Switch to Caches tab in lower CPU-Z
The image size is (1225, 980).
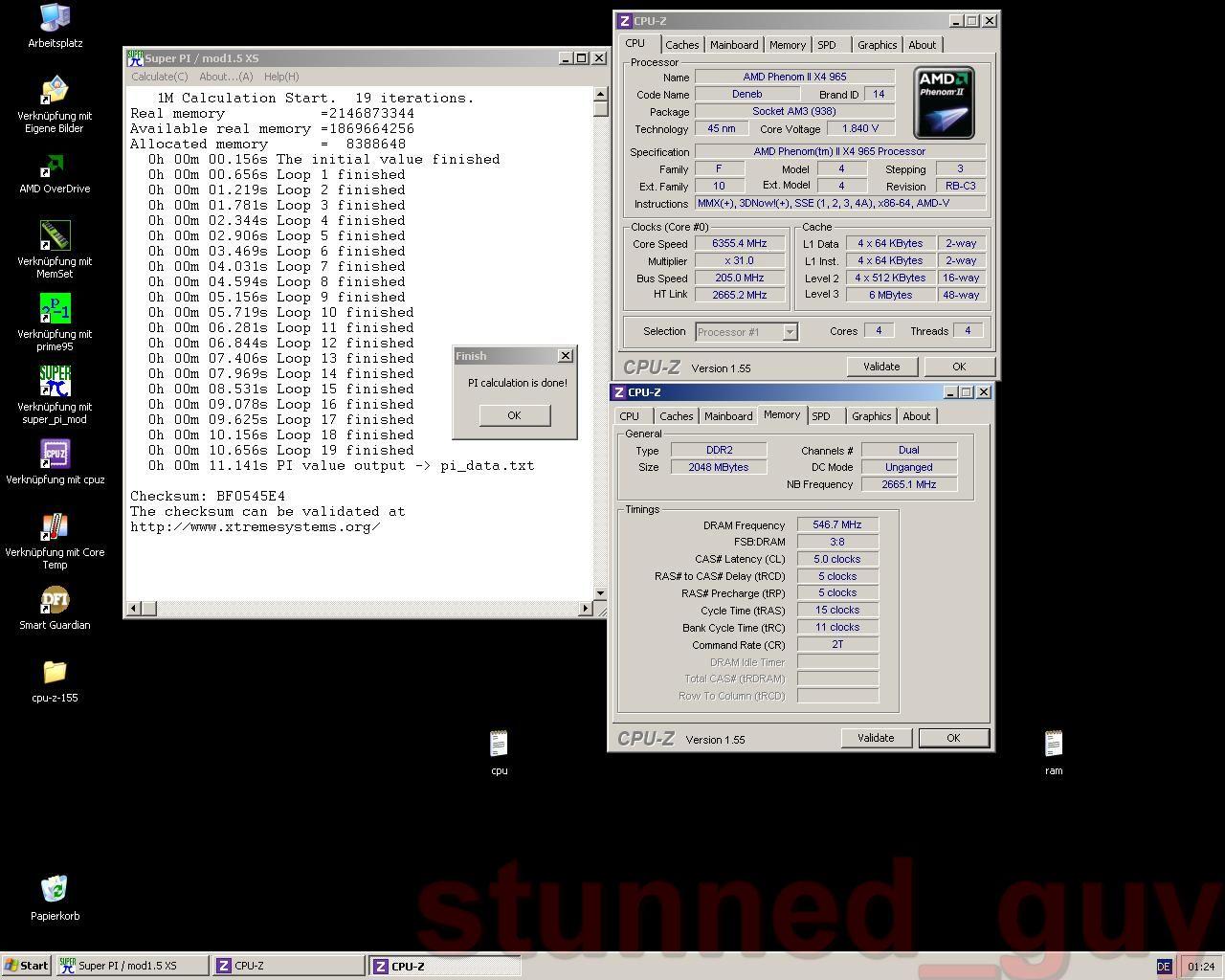coord(676,416)
